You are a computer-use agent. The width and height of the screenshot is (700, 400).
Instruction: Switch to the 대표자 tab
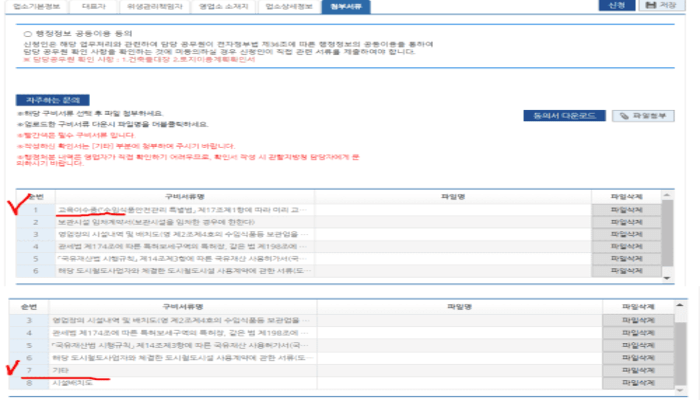(x=94, y=7)
